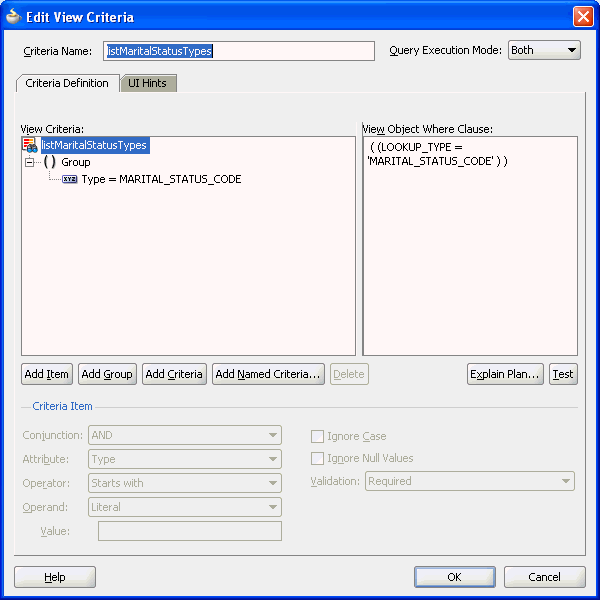Viewport: 600px width, 600px height.
Task: Collapse the Group tree node
Action: pos(30,162)
